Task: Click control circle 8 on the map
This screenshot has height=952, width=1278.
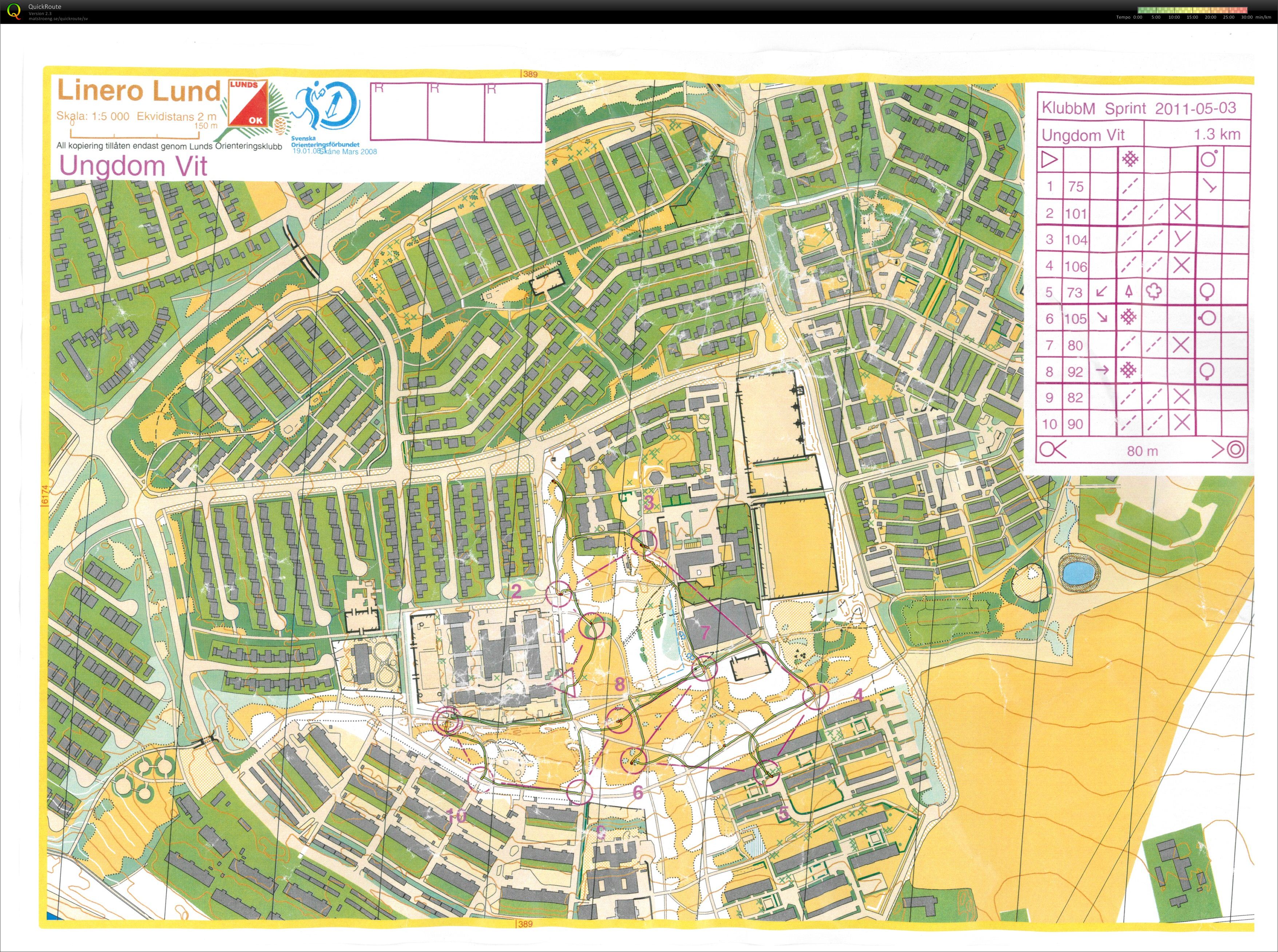Action: (619, 720)
